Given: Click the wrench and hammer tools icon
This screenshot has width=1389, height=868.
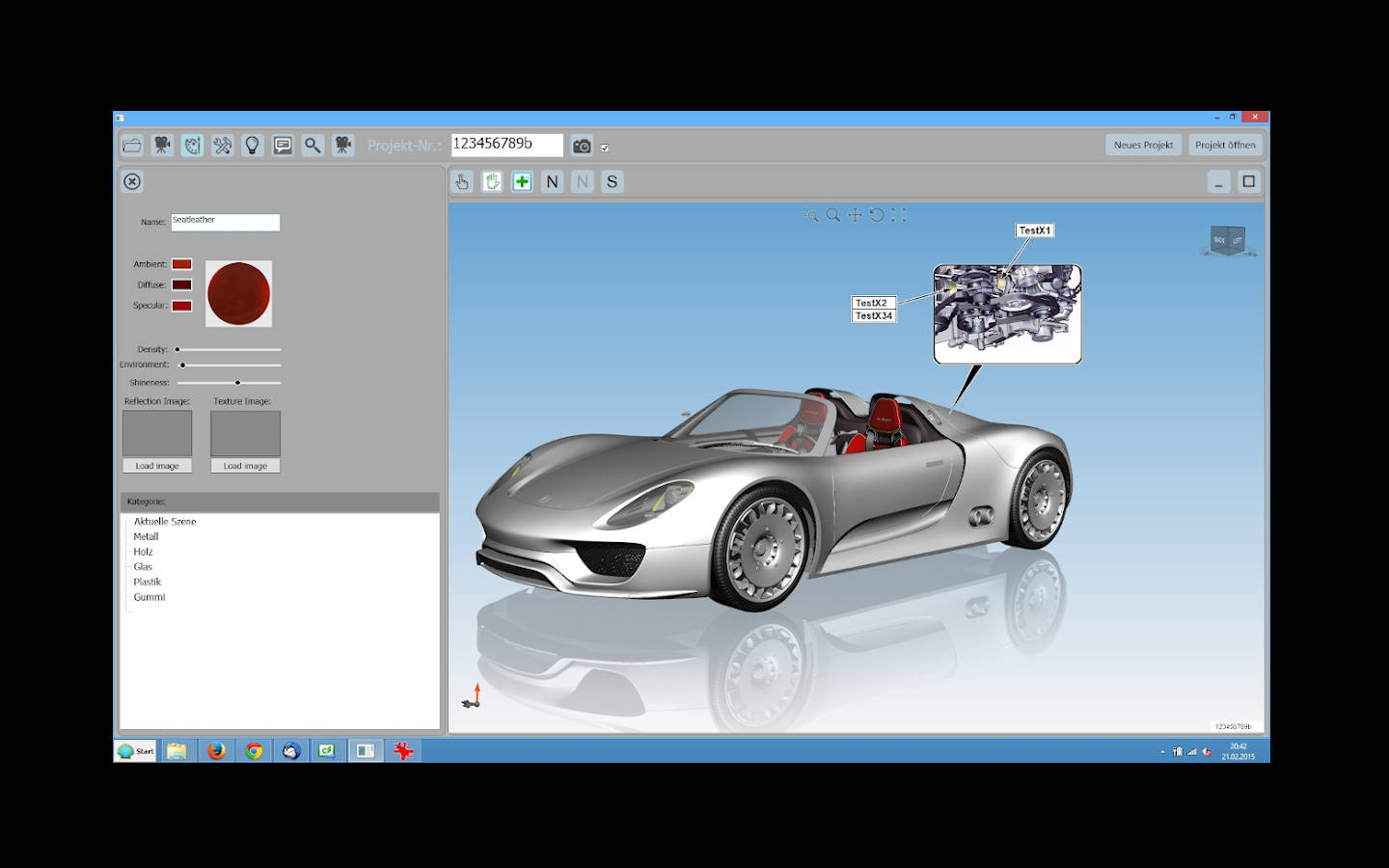Looking at the screenshot, I should (223, 146).
